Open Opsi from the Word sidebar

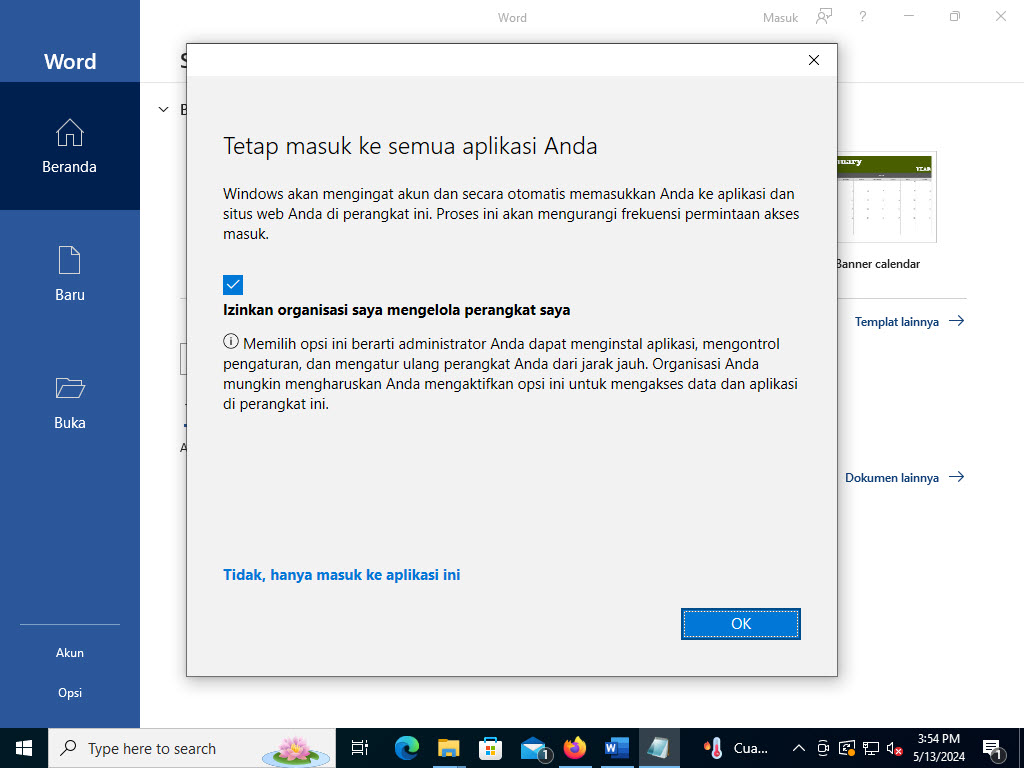point(69,692)
